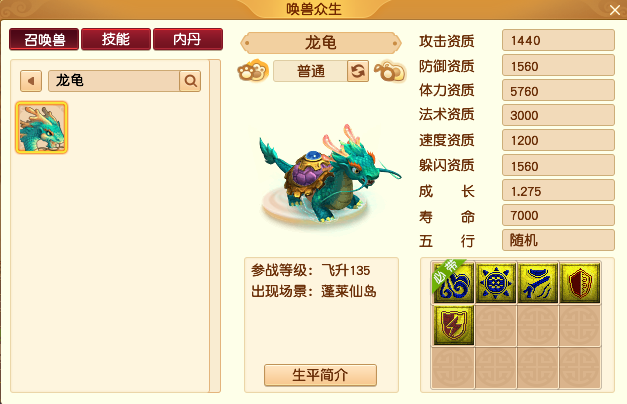Click the 龙龟 search input field
This screenshot has width=627, height=404.
pos(114,81)
